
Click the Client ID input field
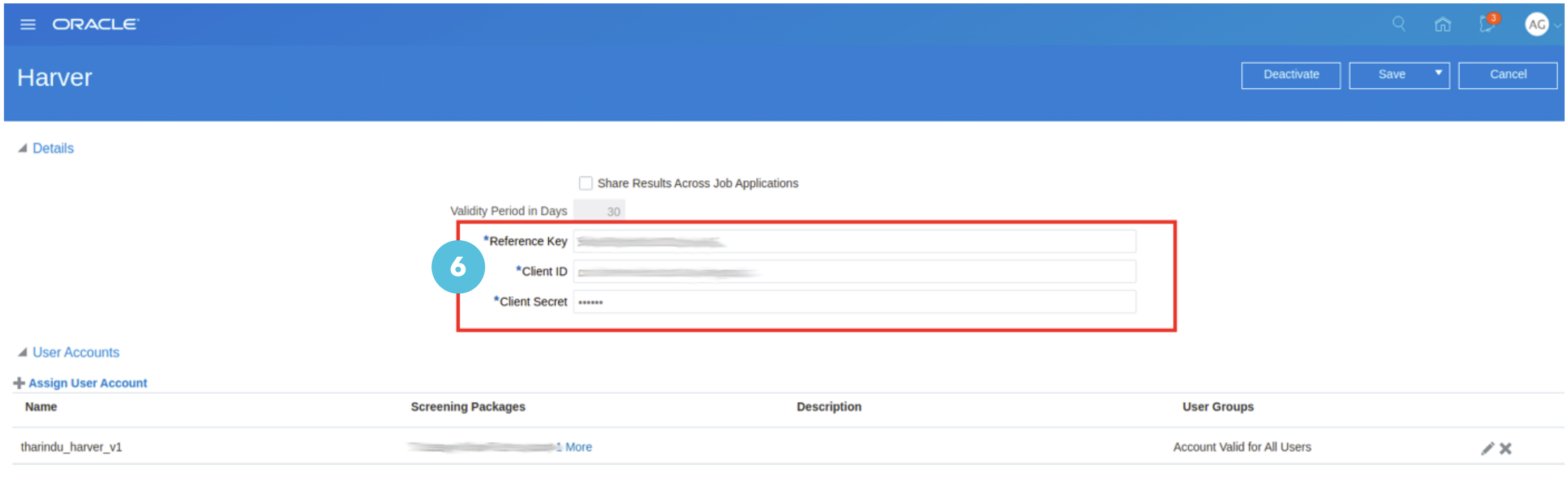854,272
